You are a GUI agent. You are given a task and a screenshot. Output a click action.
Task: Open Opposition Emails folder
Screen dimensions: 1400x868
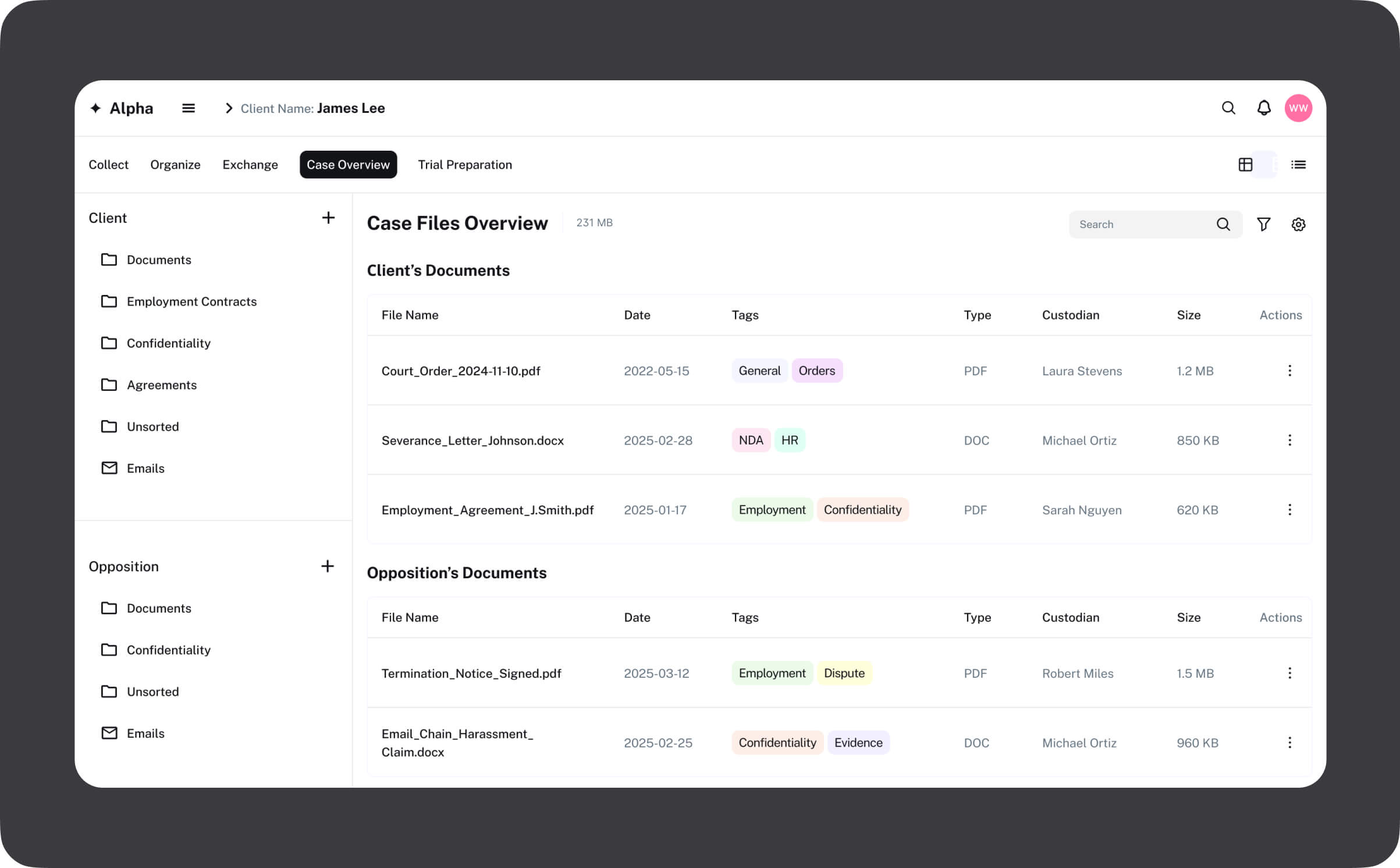pyautogui.click(x=145, y=733)
